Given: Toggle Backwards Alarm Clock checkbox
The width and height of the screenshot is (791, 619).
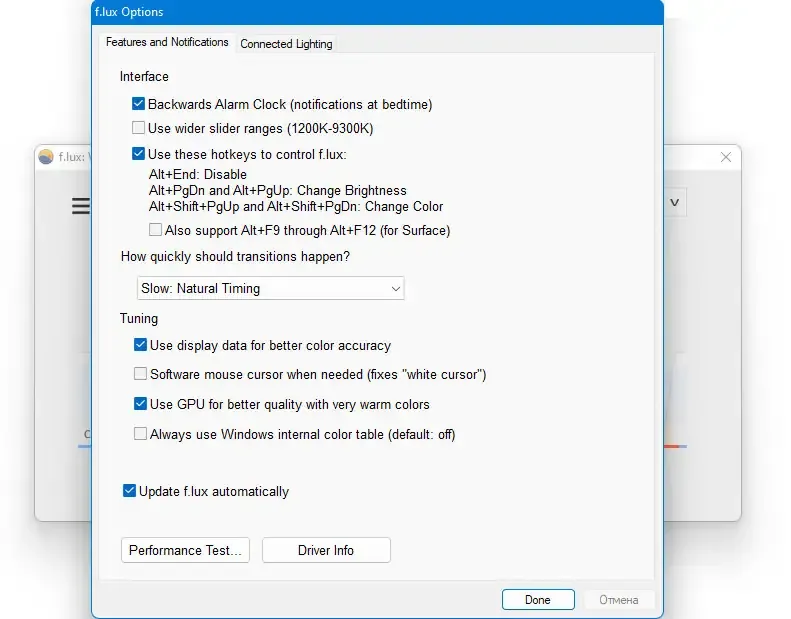Looking at the screenshot, I should point(138,104).
